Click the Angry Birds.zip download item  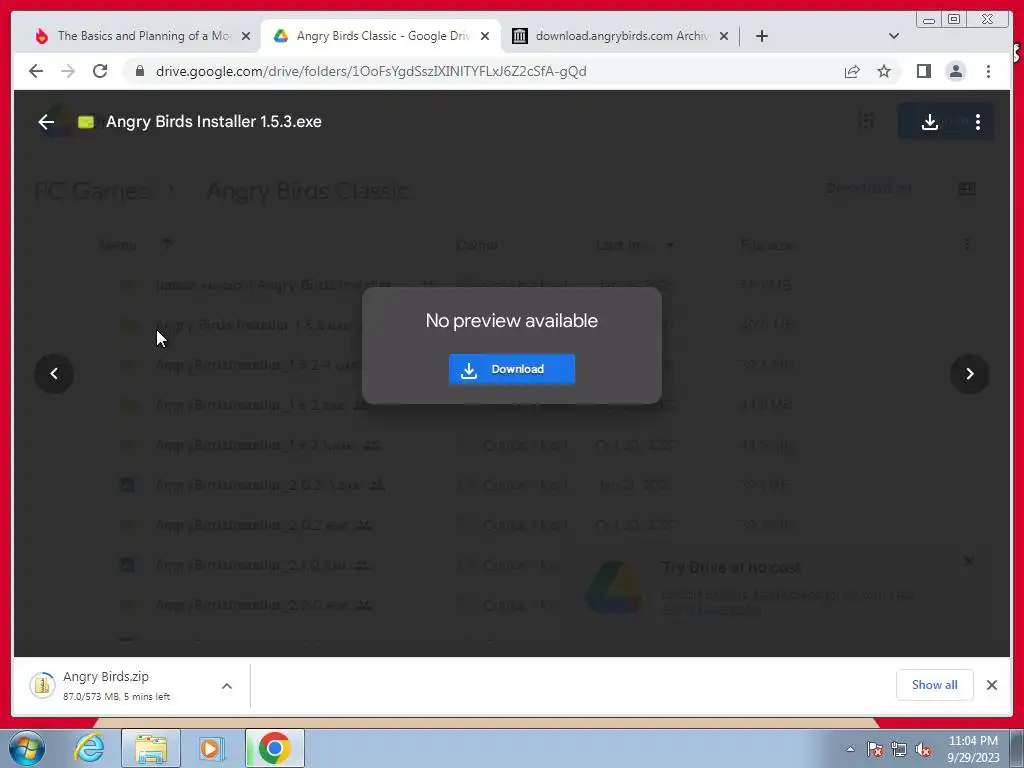coord(114,686)
